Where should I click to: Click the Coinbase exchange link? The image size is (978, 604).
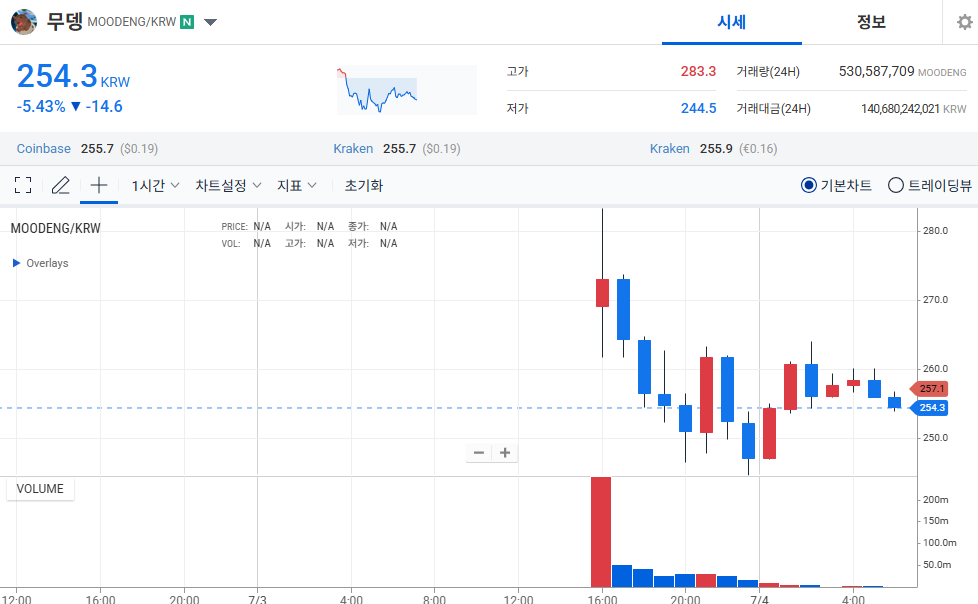pos(44,149)
